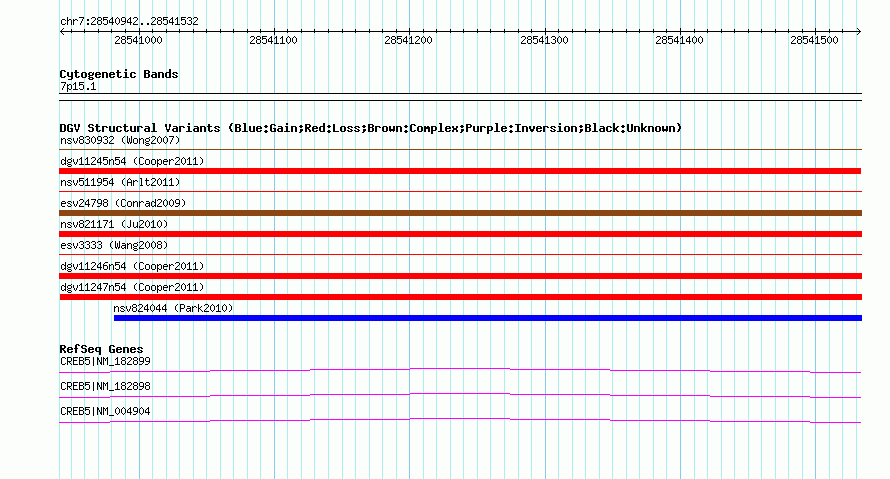Click the red dgv11247n54 loss bar
The image size is (890, 479).
(x=460, y=297)
